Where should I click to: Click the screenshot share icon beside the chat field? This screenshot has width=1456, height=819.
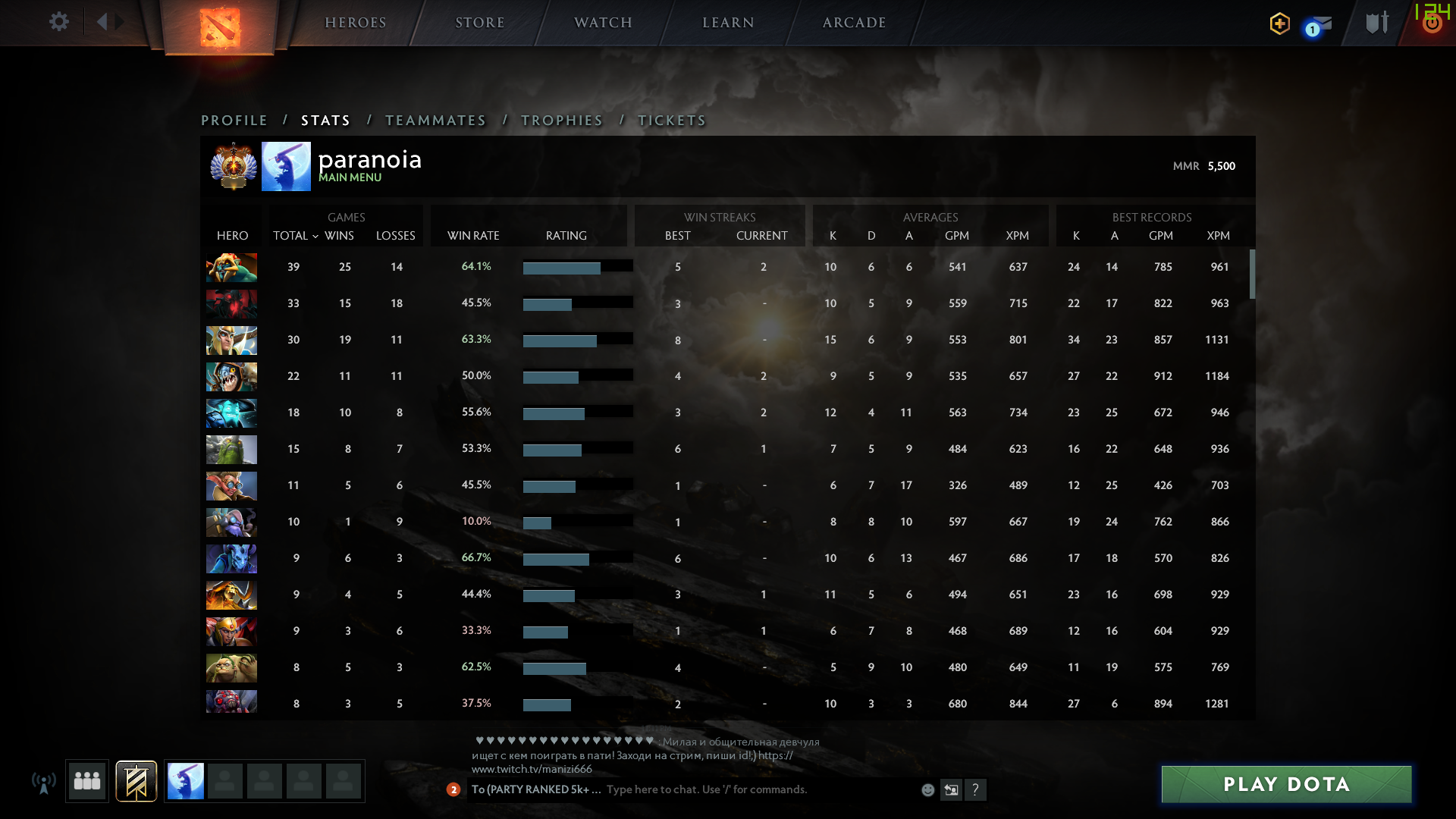952,789
